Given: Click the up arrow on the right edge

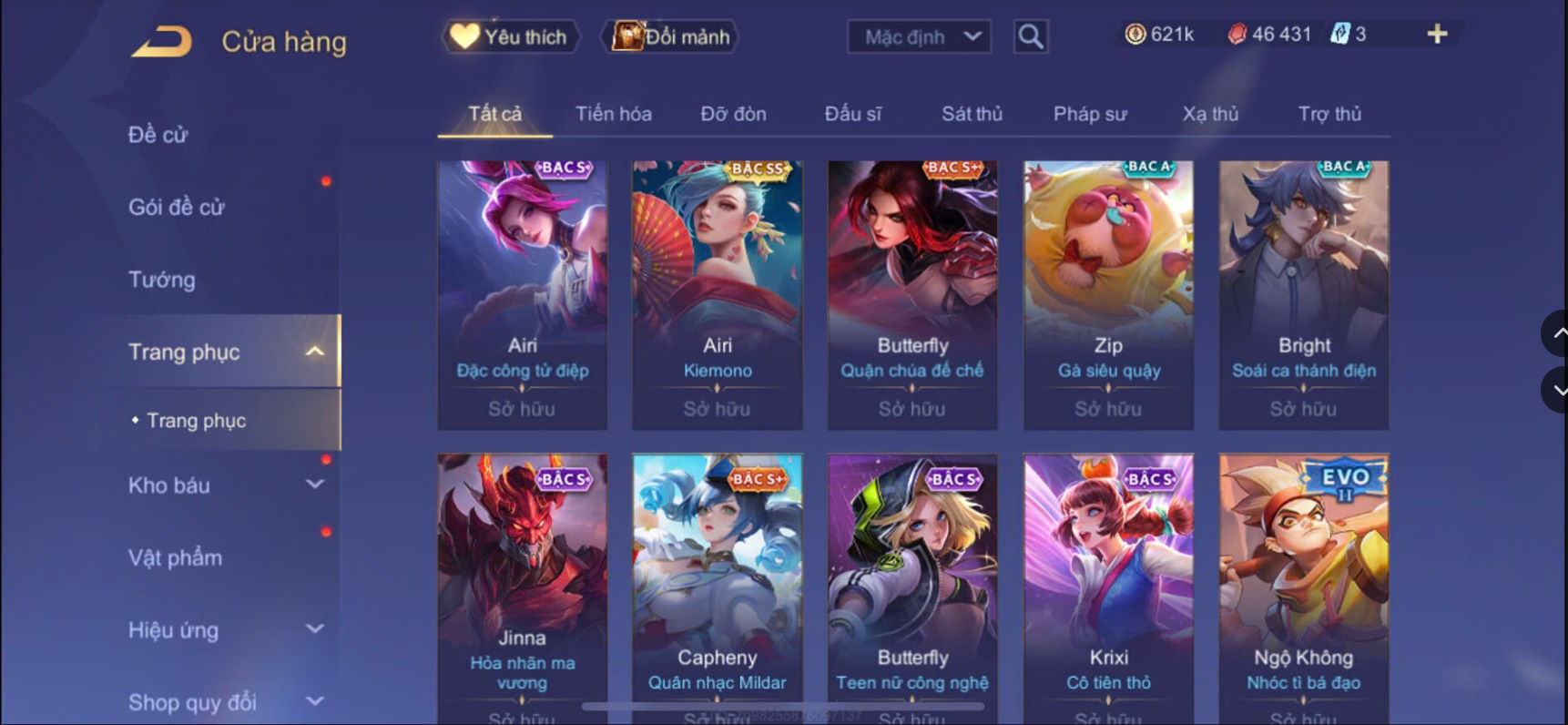Looking at the screenshot, I should [x=1557, y=333].
